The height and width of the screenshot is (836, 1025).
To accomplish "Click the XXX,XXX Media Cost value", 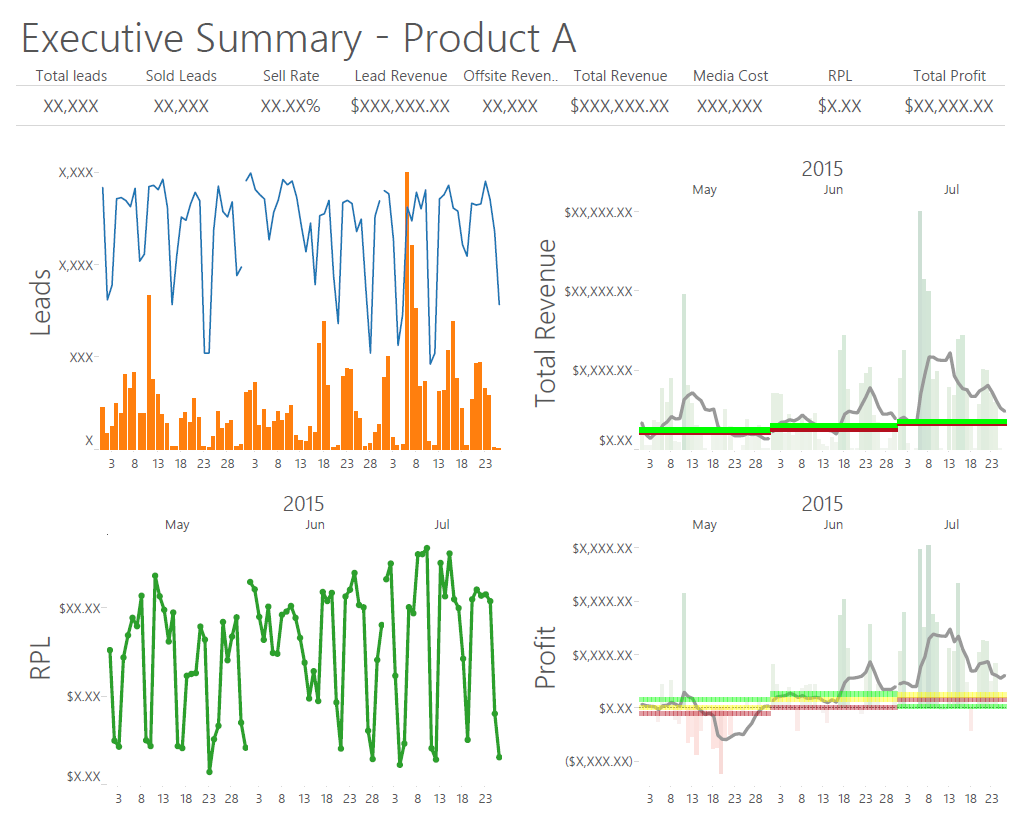I will (730, 106).
